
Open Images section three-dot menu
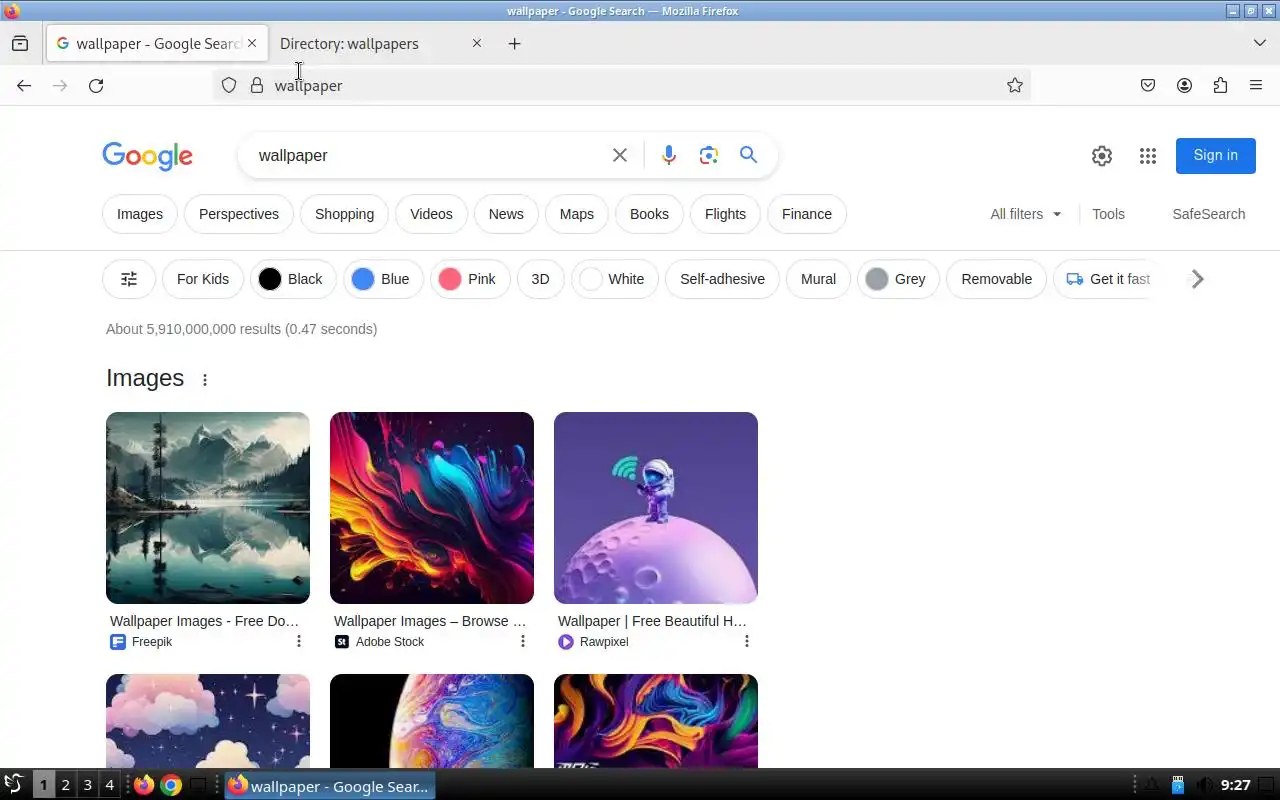click(x=205, y=380)
